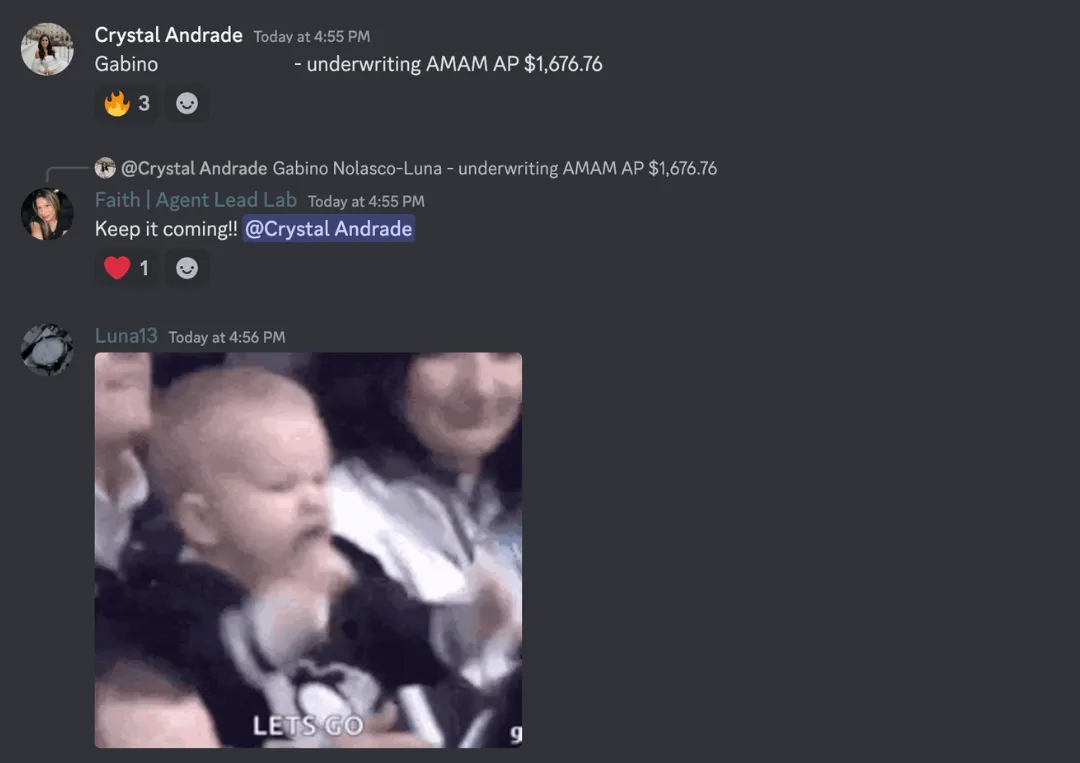Click the 'underwriting AMAM AP $1,676.76' message text
The image size is (1080, 763).
[x=455, y=64]
